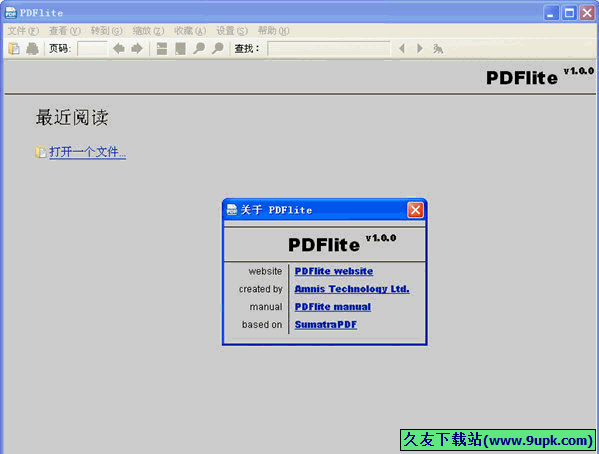This screenshot has width=599, height=454.
Task: Click the 页码 page number field
Action: pyautogui.click(x=92, y=49)
